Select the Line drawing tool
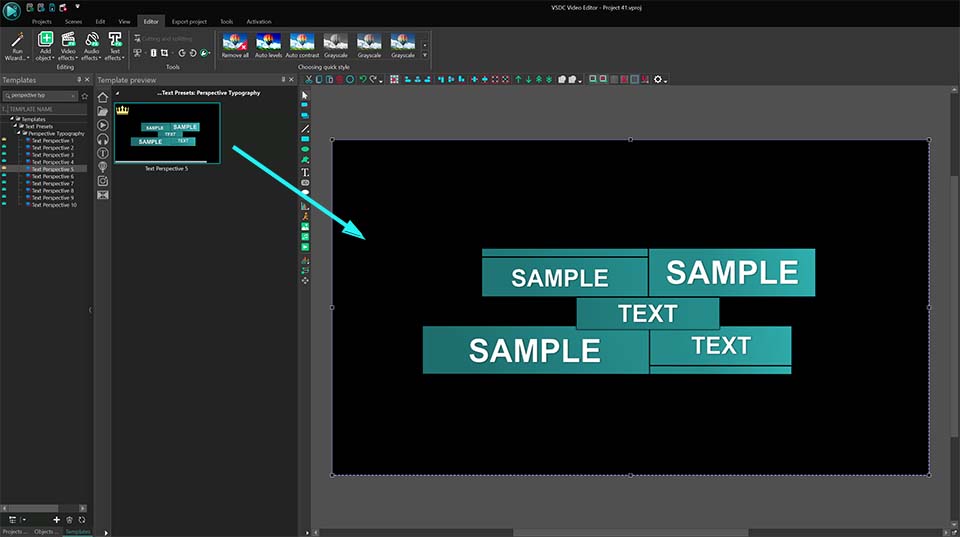 click(x=305, y=129)
